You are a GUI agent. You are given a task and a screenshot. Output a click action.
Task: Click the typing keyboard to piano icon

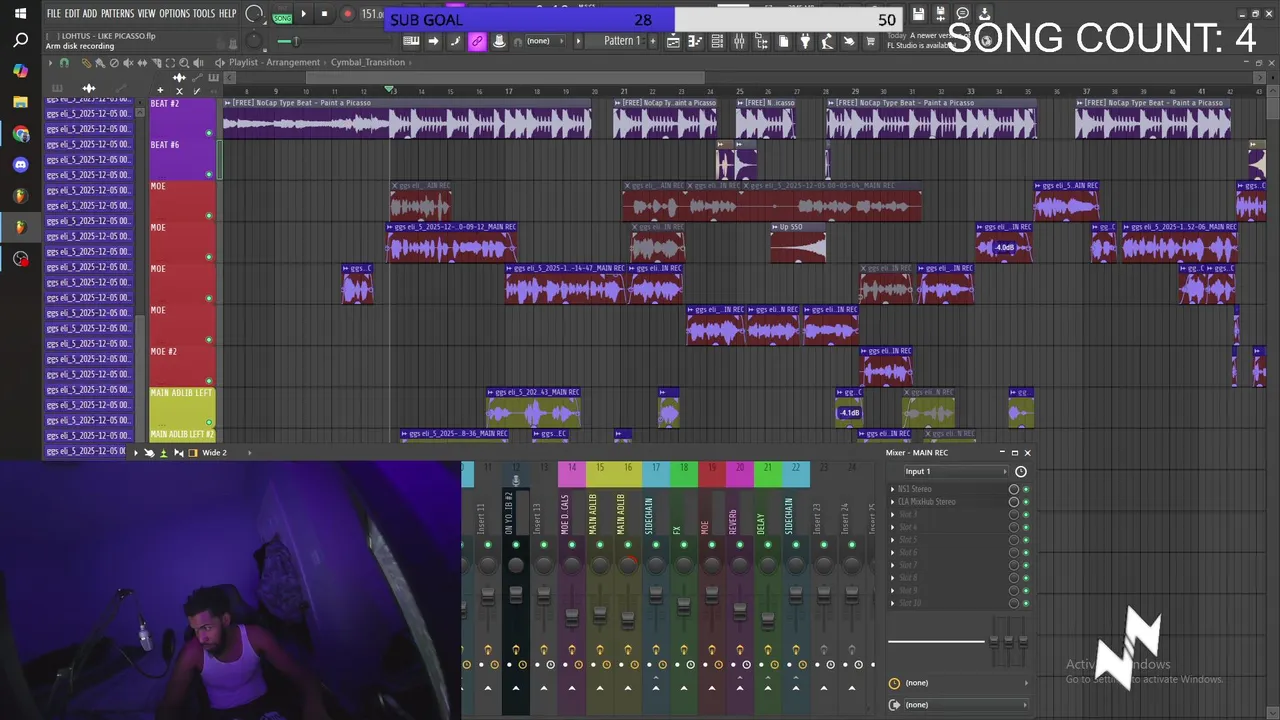(x=411, y=41)
